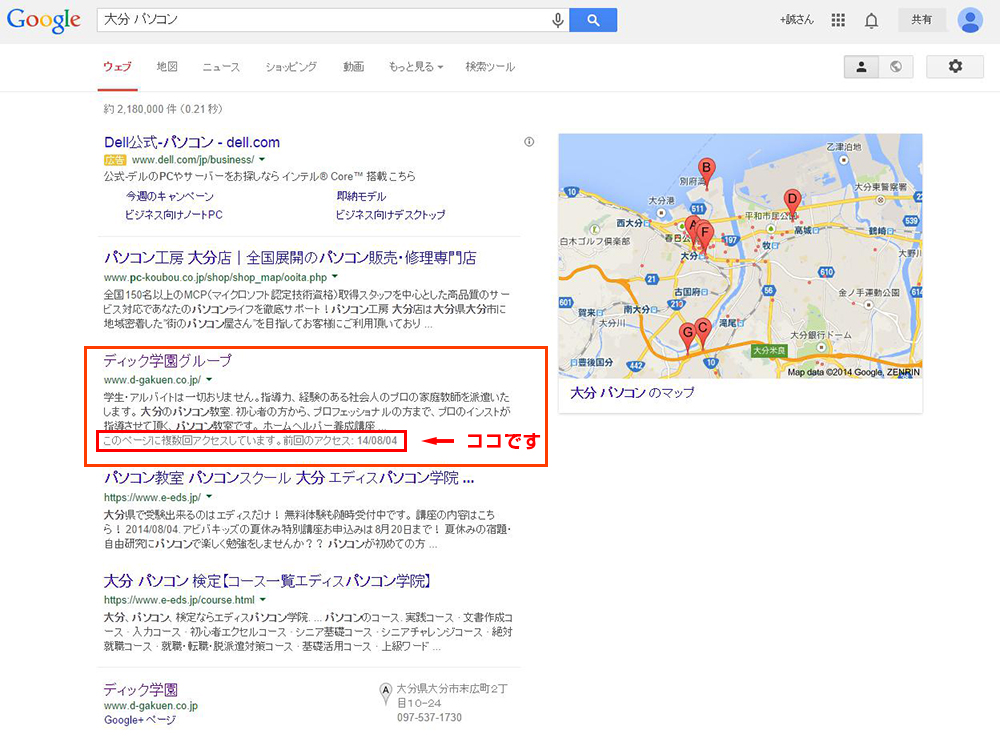This screenshot has width=1000, height=738.
Task: Click the previous access note 14/08/04
Action: click(251, 441)
